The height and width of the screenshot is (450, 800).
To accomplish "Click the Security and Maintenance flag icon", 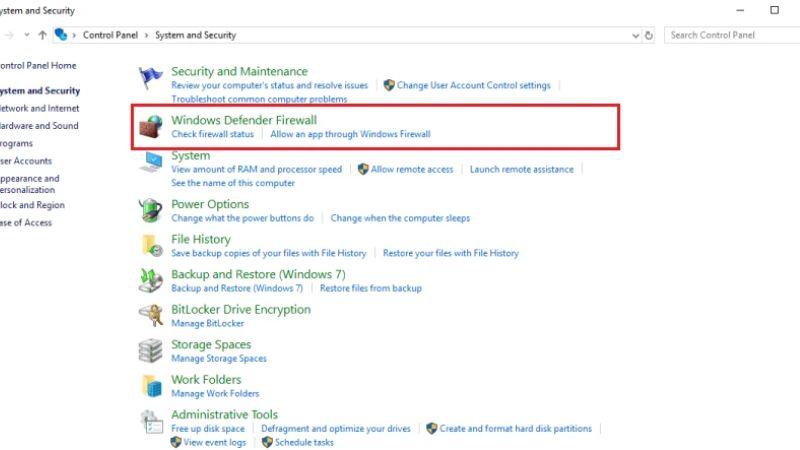I will pyautogui.click(x=152, y=78).
